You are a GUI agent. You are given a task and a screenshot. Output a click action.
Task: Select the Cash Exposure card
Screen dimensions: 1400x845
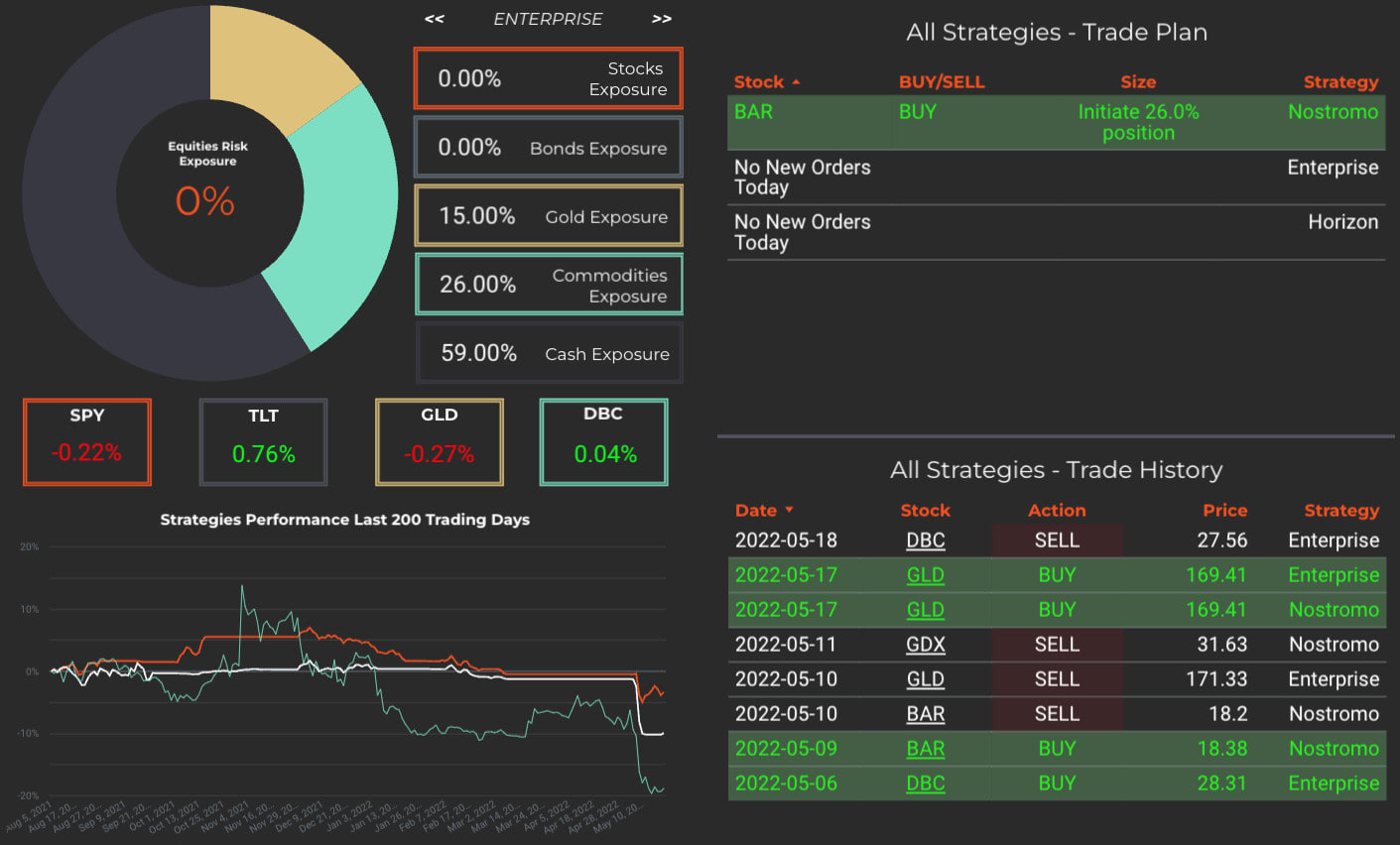pos(548,352)
